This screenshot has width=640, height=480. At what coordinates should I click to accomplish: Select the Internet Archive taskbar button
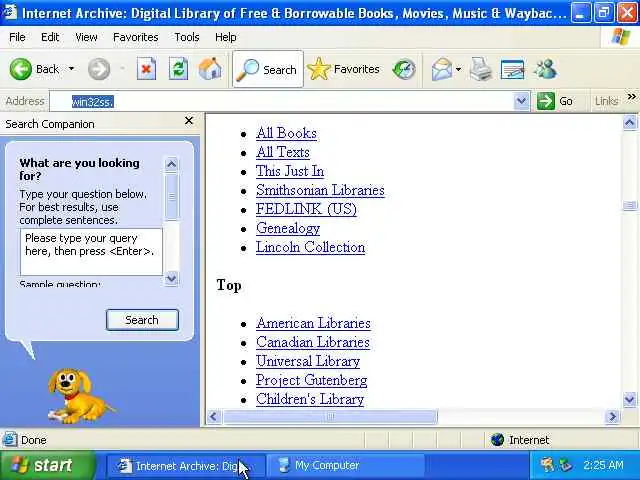(x=186, y=466)
